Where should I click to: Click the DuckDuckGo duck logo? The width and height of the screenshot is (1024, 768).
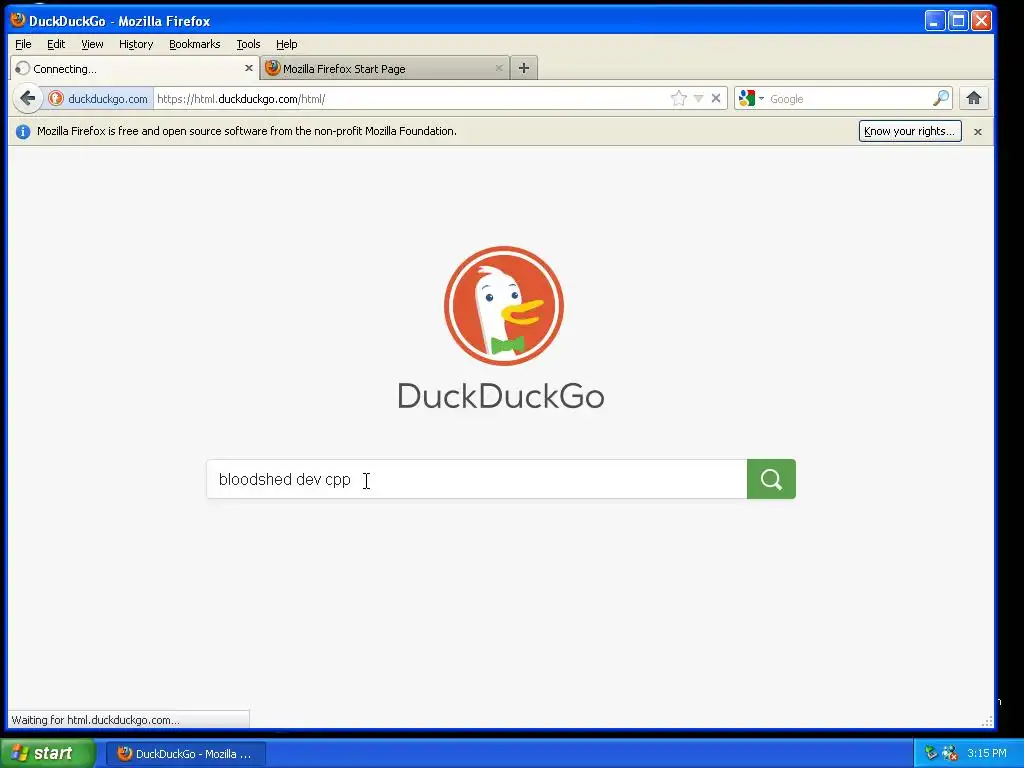[x=504, y=306]
